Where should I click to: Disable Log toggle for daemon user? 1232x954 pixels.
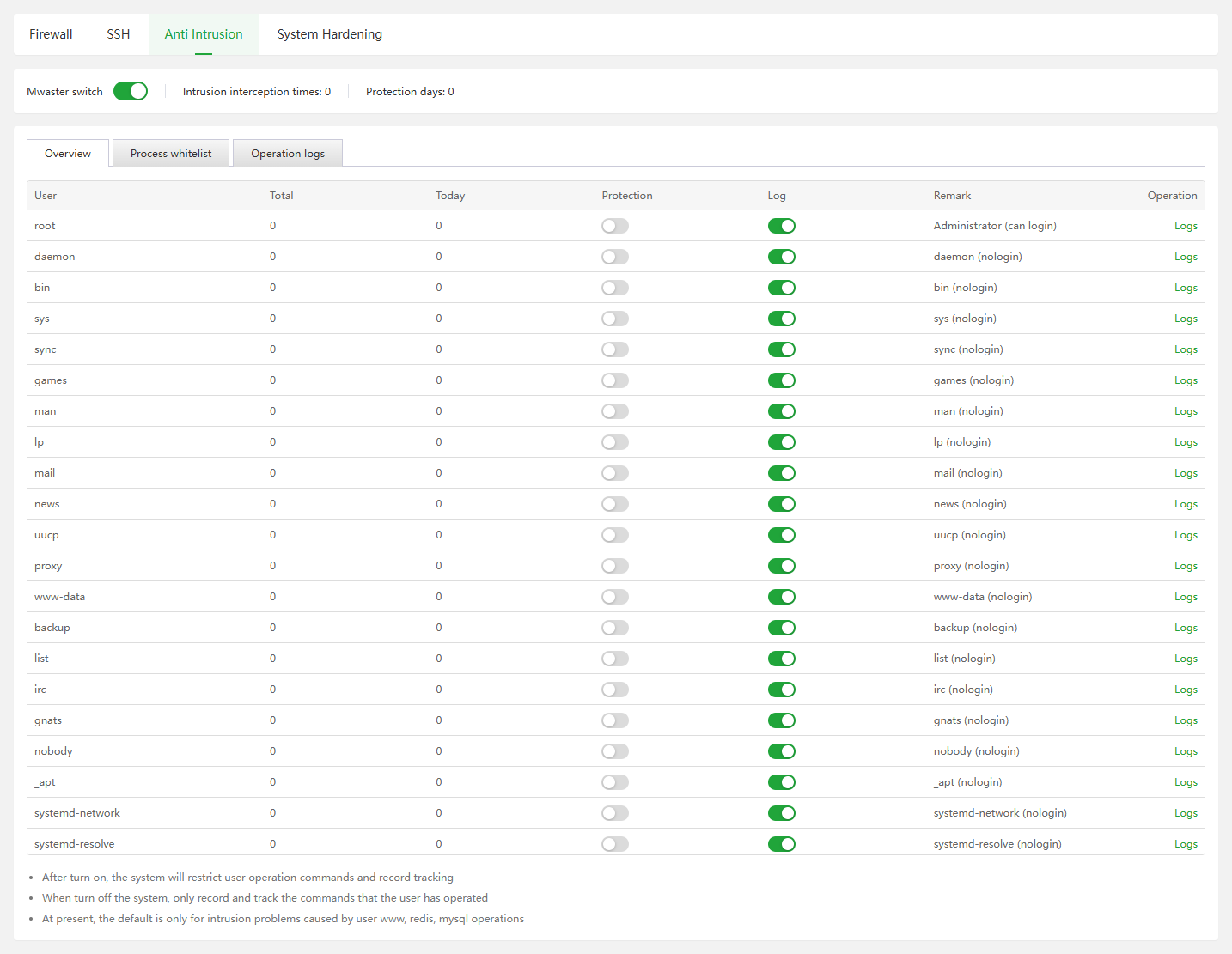781,257
